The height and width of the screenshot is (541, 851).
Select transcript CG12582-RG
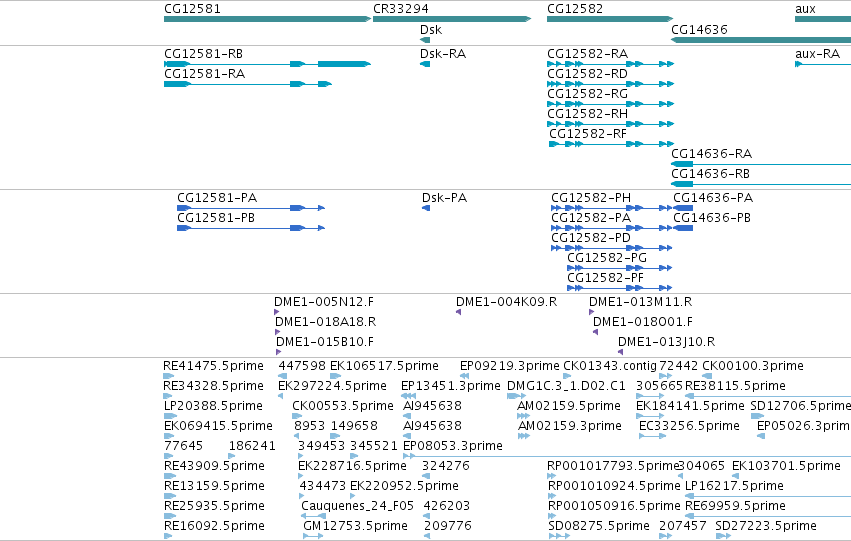point(611,104)
